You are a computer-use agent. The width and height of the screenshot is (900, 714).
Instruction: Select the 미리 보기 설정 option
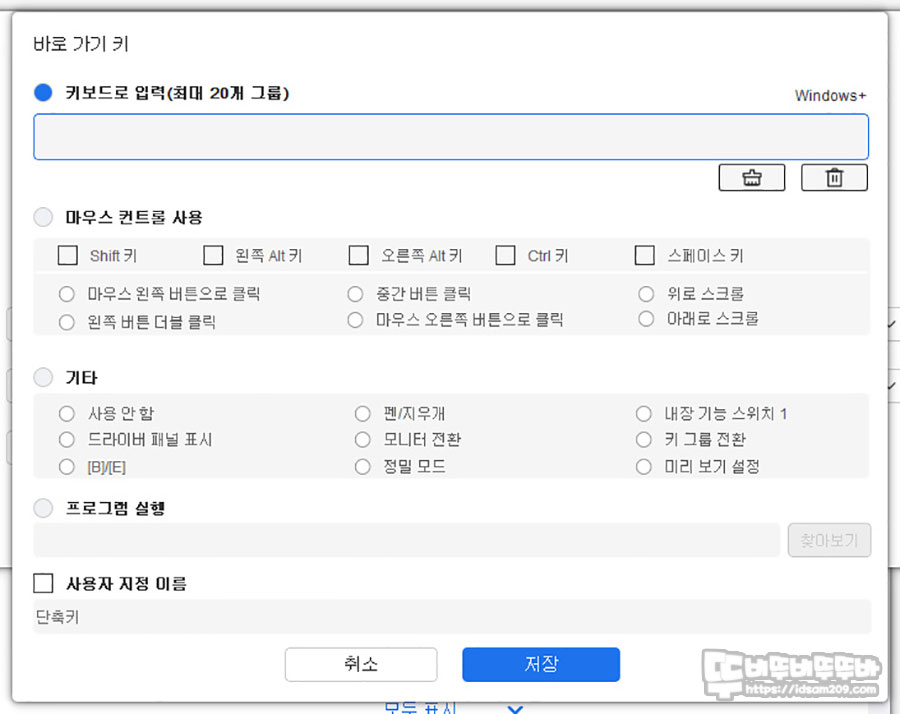pos(643,467)
